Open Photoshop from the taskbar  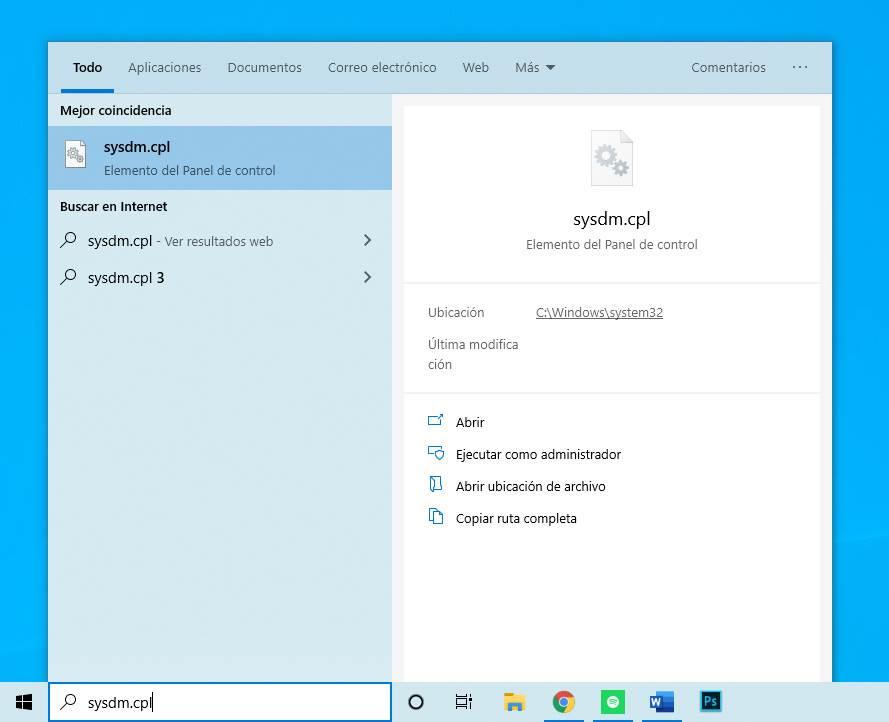(x=710, y=702)
